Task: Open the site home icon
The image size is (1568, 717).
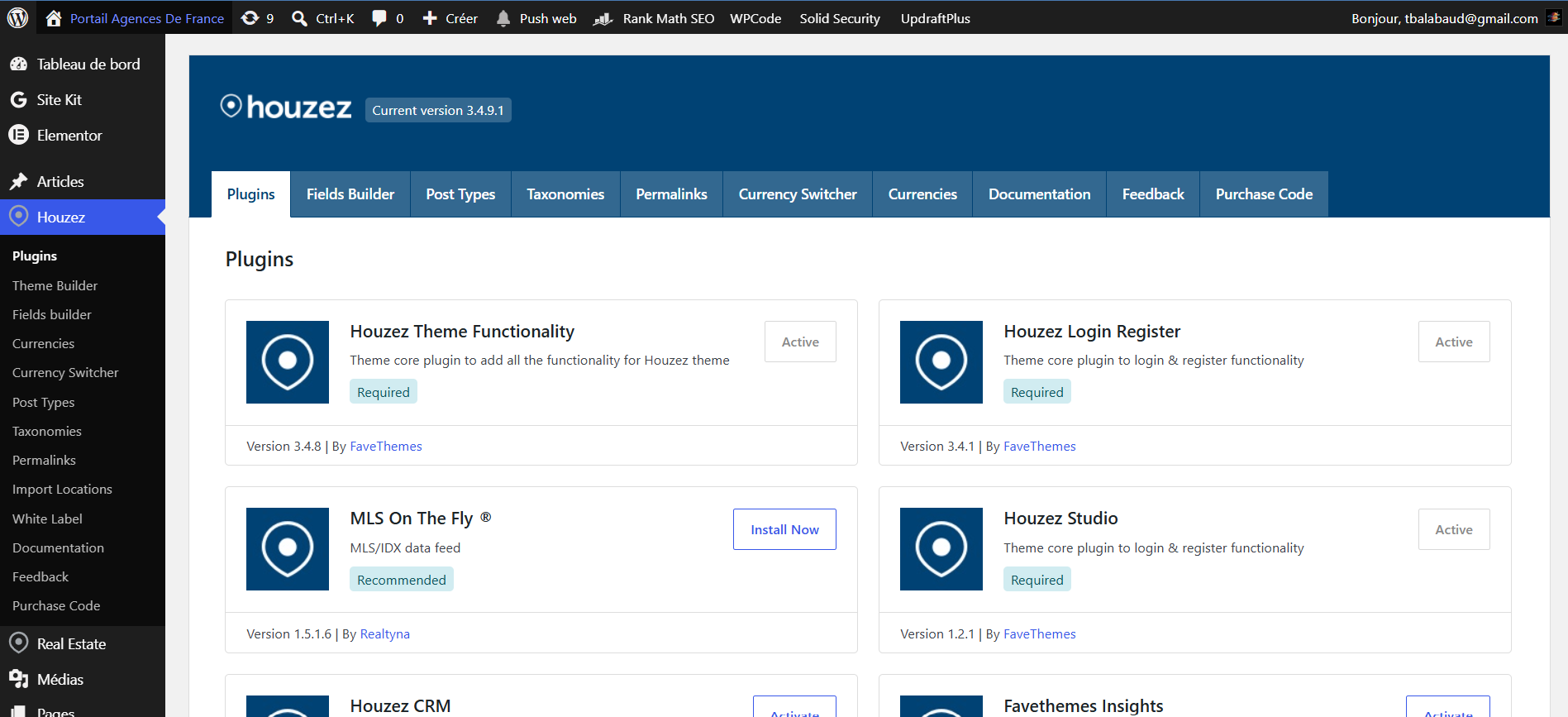Action: (x=54, y=17)
